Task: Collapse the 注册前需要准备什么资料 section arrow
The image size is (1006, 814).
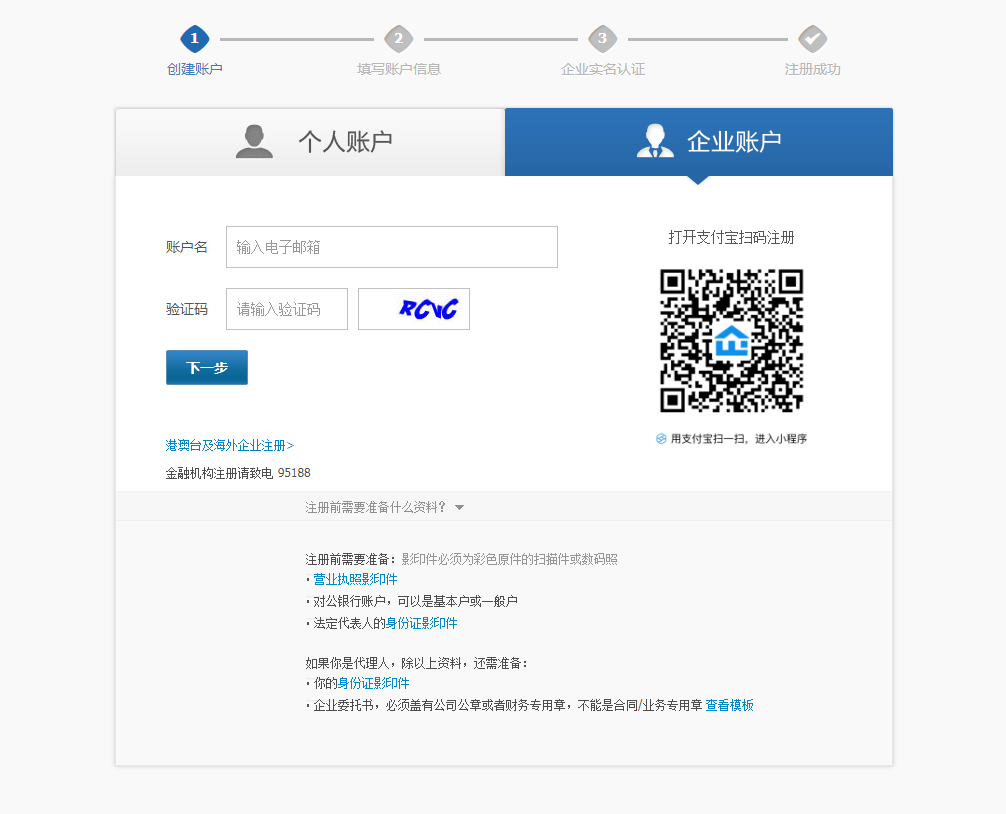Action: (x=459, y=507)
